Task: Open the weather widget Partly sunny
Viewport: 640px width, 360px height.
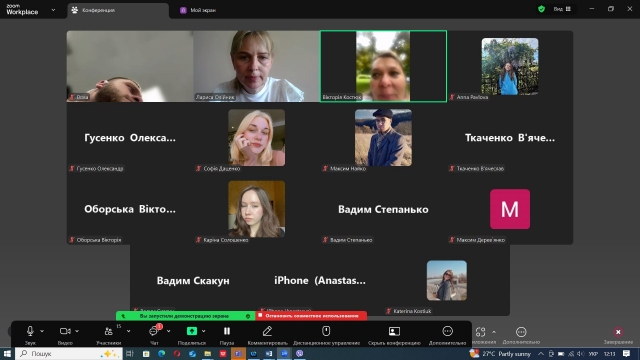Action: (x=501, y=353)
